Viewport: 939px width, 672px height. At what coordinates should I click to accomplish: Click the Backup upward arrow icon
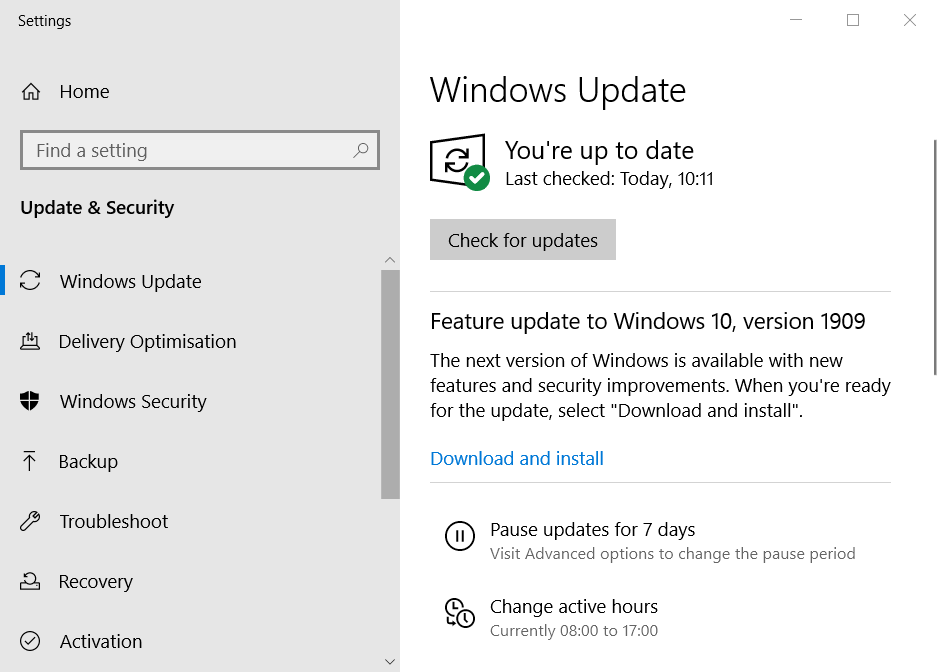coord(30,461)
